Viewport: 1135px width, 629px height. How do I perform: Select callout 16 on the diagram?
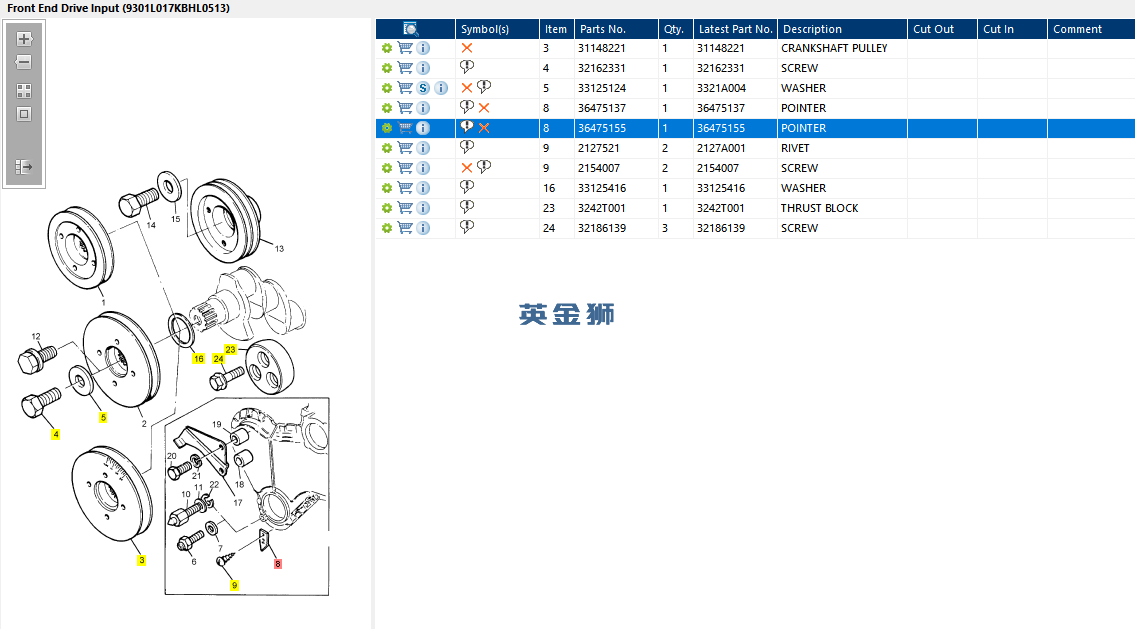(x=198, y=359)
